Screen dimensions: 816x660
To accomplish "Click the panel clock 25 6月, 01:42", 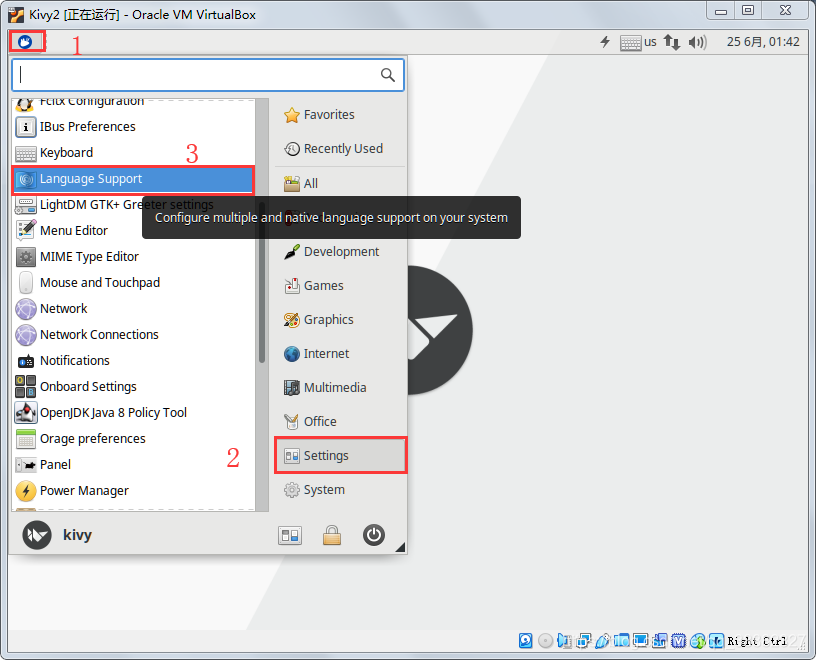I will pos(763,42).
